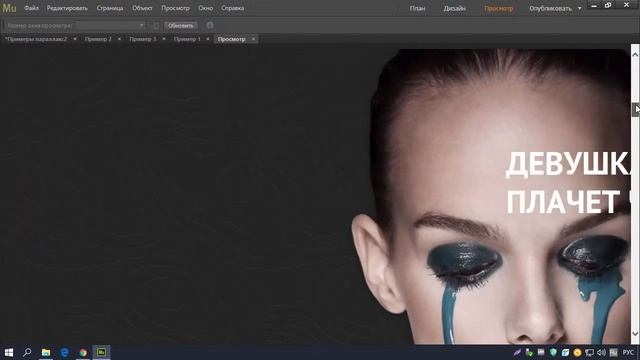Close the Примеры параллакс2 tab

75,39
